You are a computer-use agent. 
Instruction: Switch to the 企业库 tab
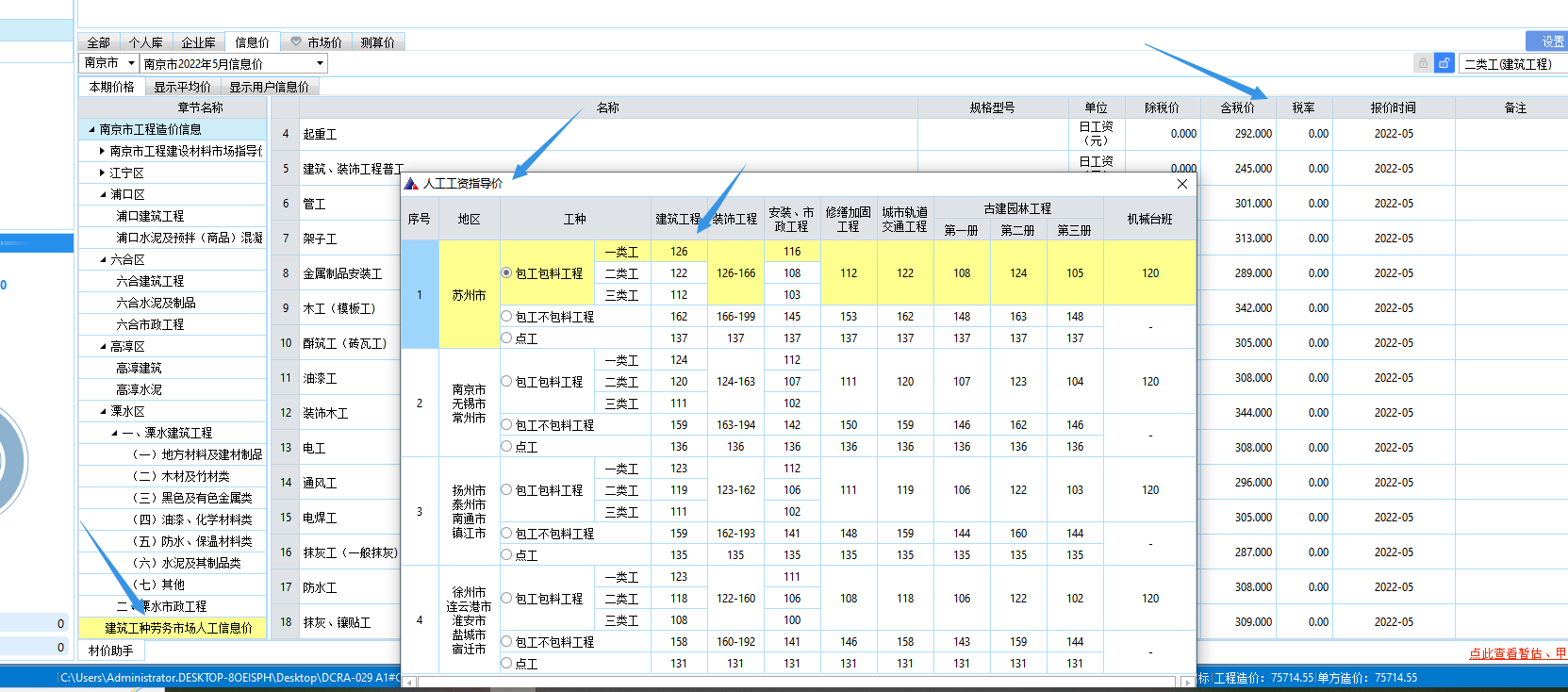tap(198, 41)
